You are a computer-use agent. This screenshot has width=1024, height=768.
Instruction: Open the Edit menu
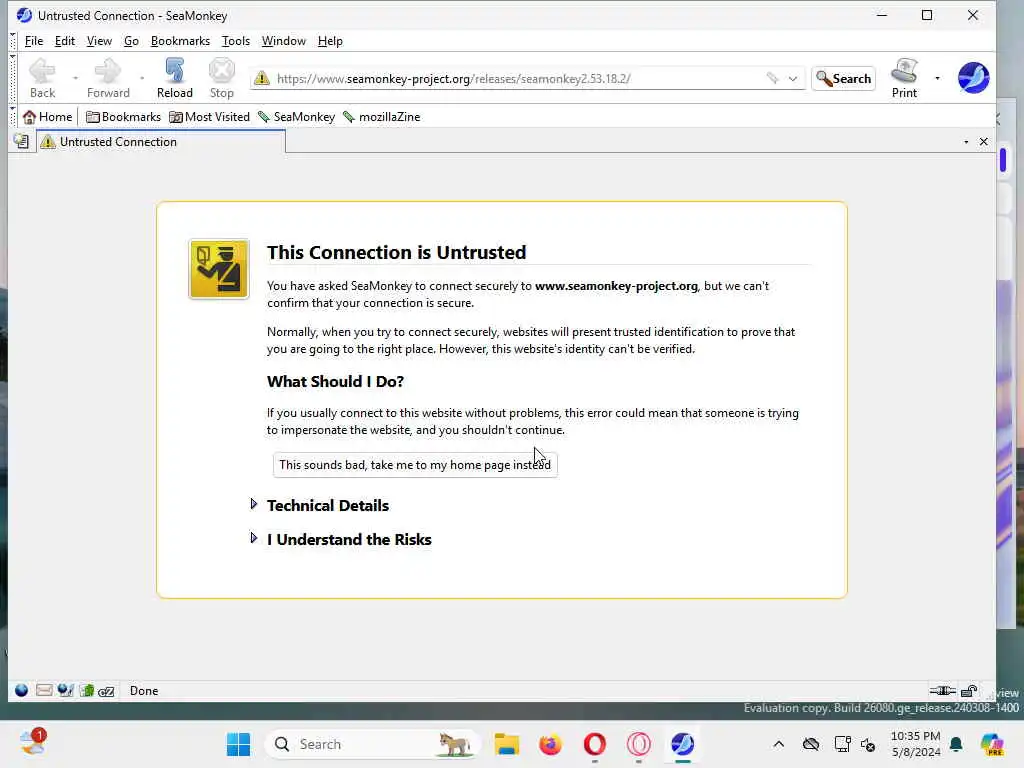coord(65,40)
